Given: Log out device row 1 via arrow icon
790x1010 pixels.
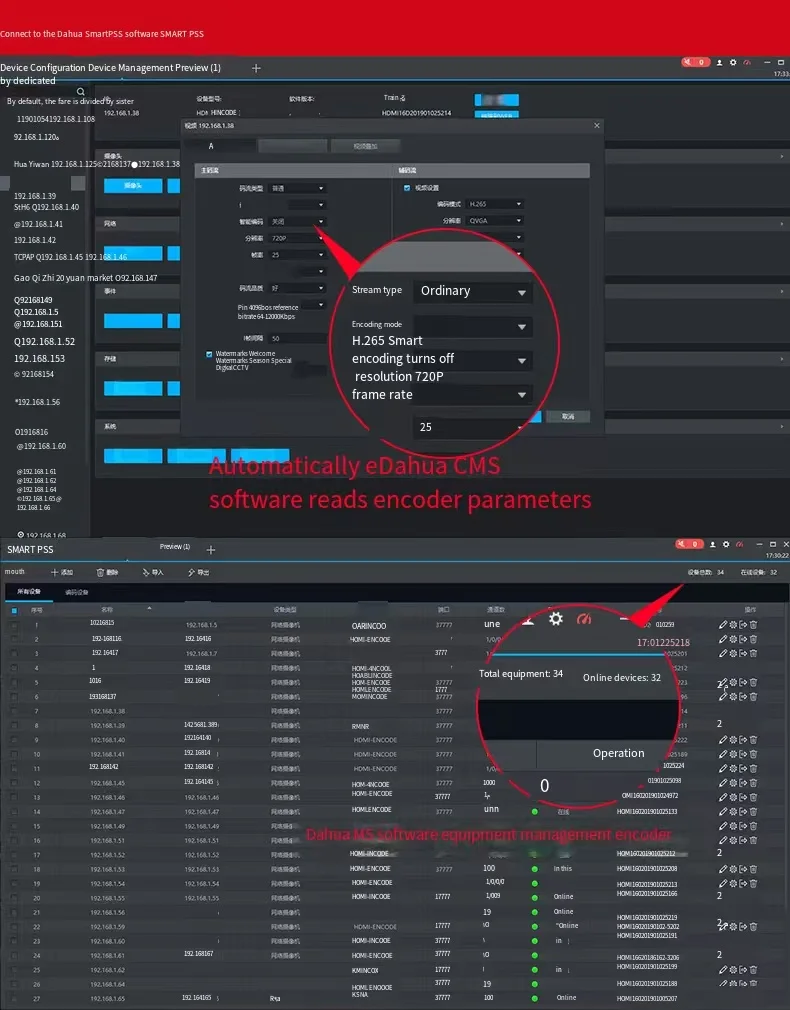Looking at the screenshot, I should point(743,624).
